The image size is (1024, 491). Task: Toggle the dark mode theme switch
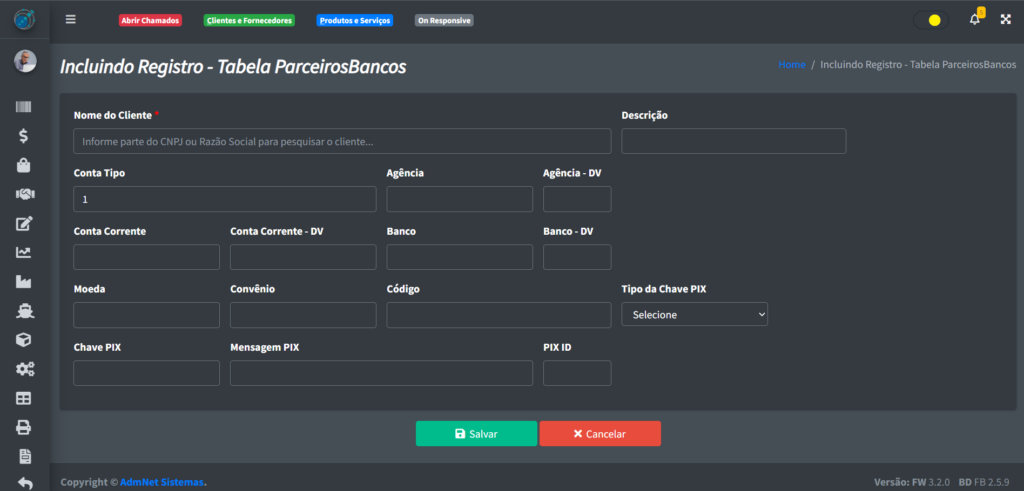click(x=931, y=20)
